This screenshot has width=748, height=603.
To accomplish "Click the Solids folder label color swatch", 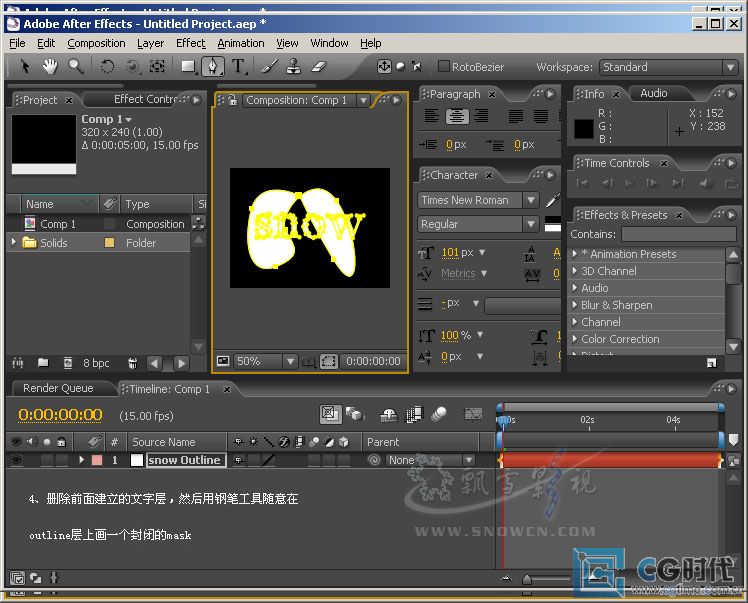I will (x=109, y=242).
